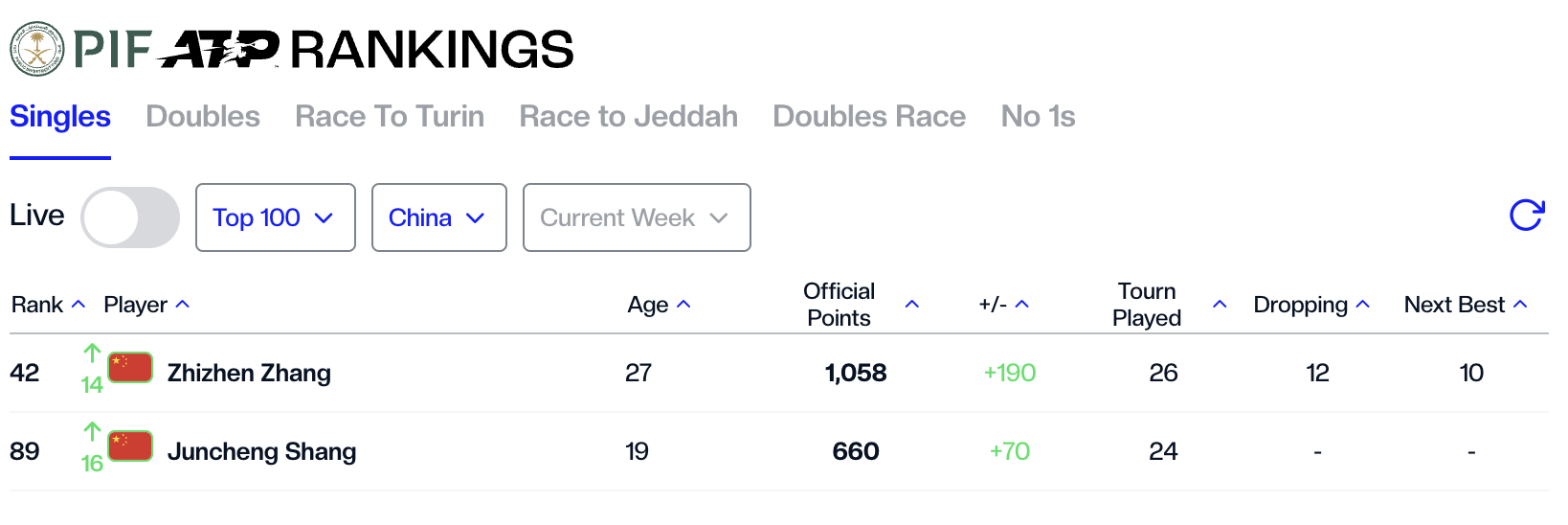Open the China country dropdown
Viewport: 1568px width, 525px height.
click(x=439, y=217)
